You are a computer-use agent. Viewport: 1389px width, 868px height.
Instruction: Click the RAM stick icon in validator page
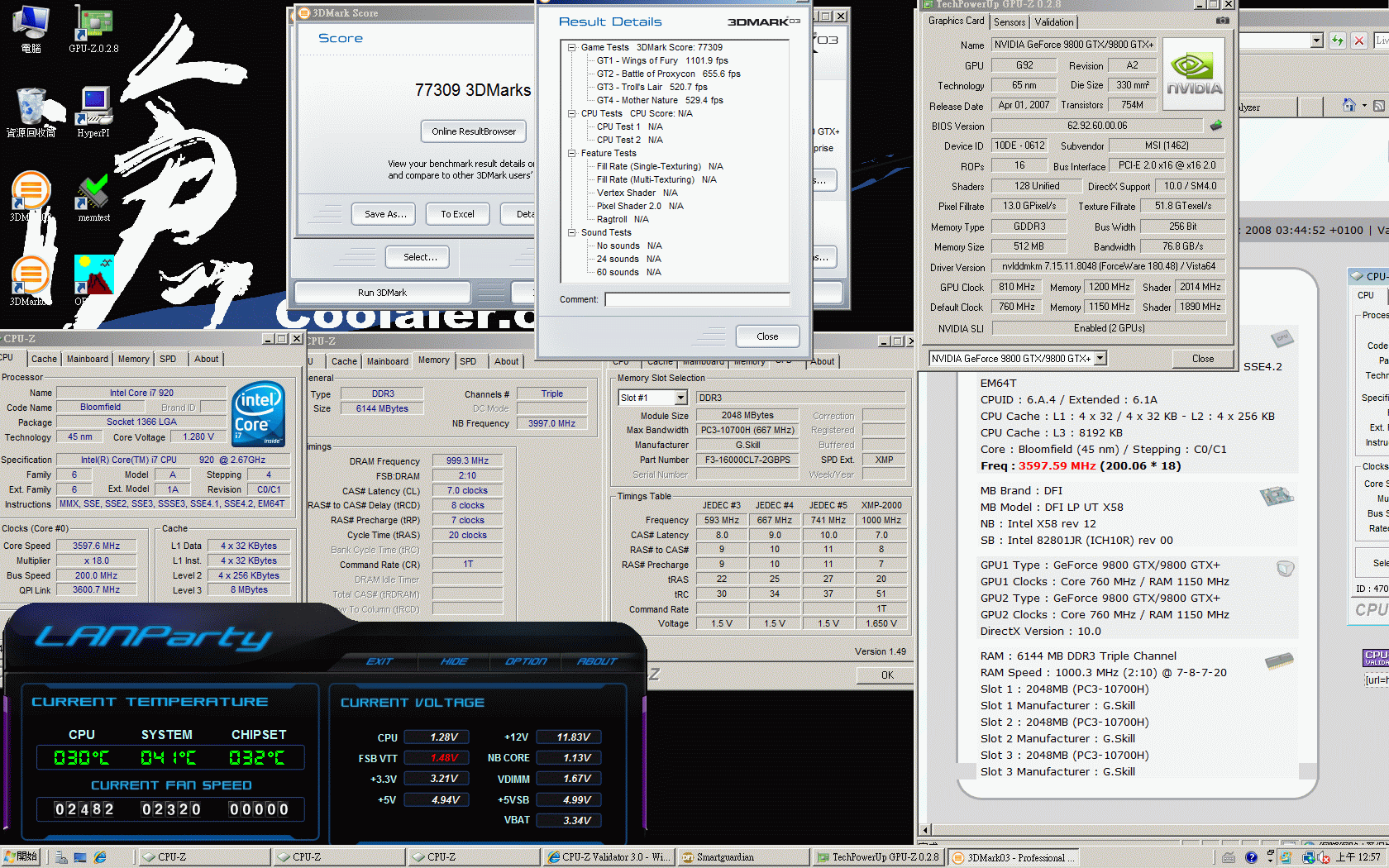click(x=1279, y=661)
